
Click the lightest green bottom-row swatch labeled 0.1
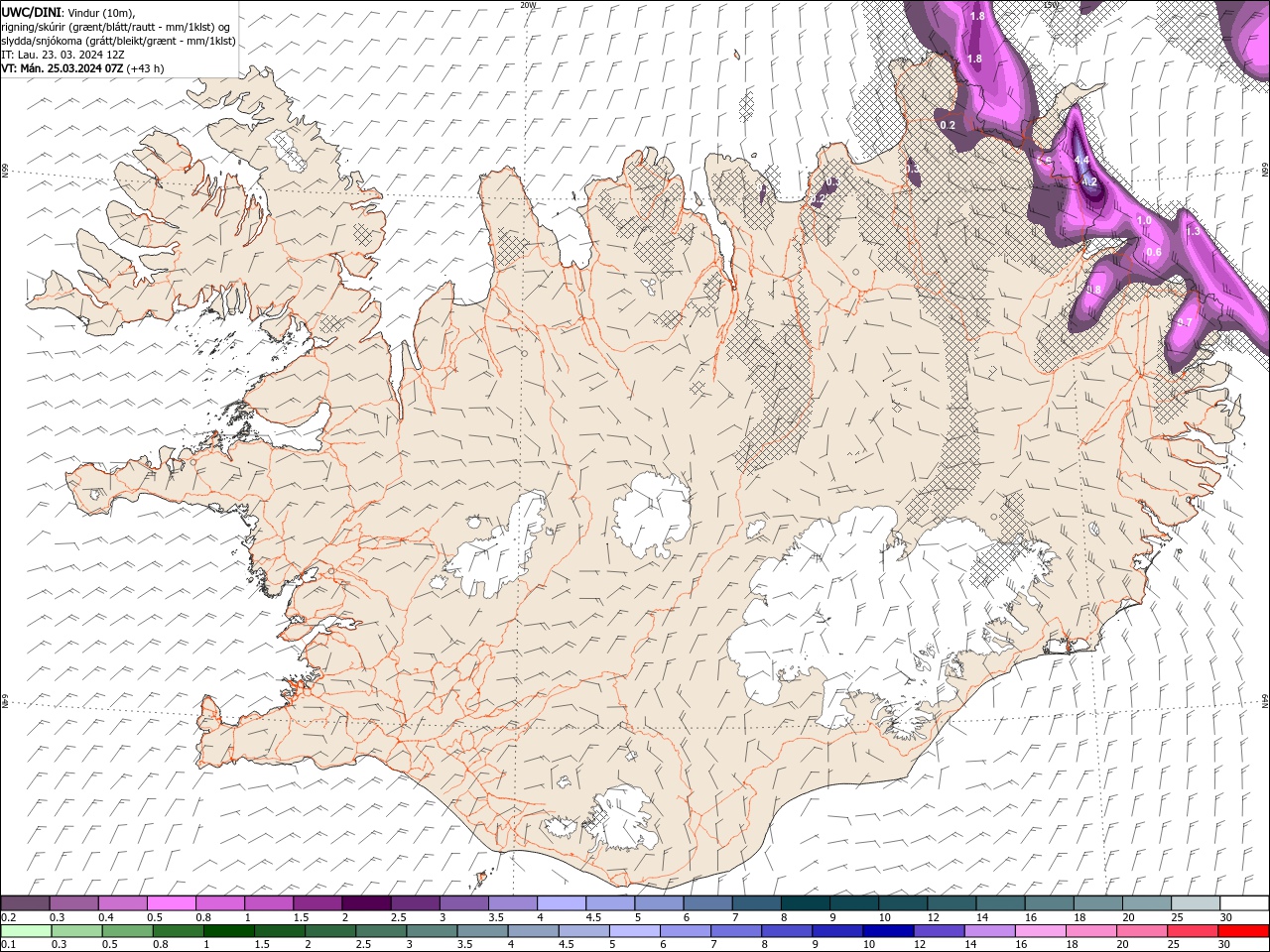coord(26,931)
